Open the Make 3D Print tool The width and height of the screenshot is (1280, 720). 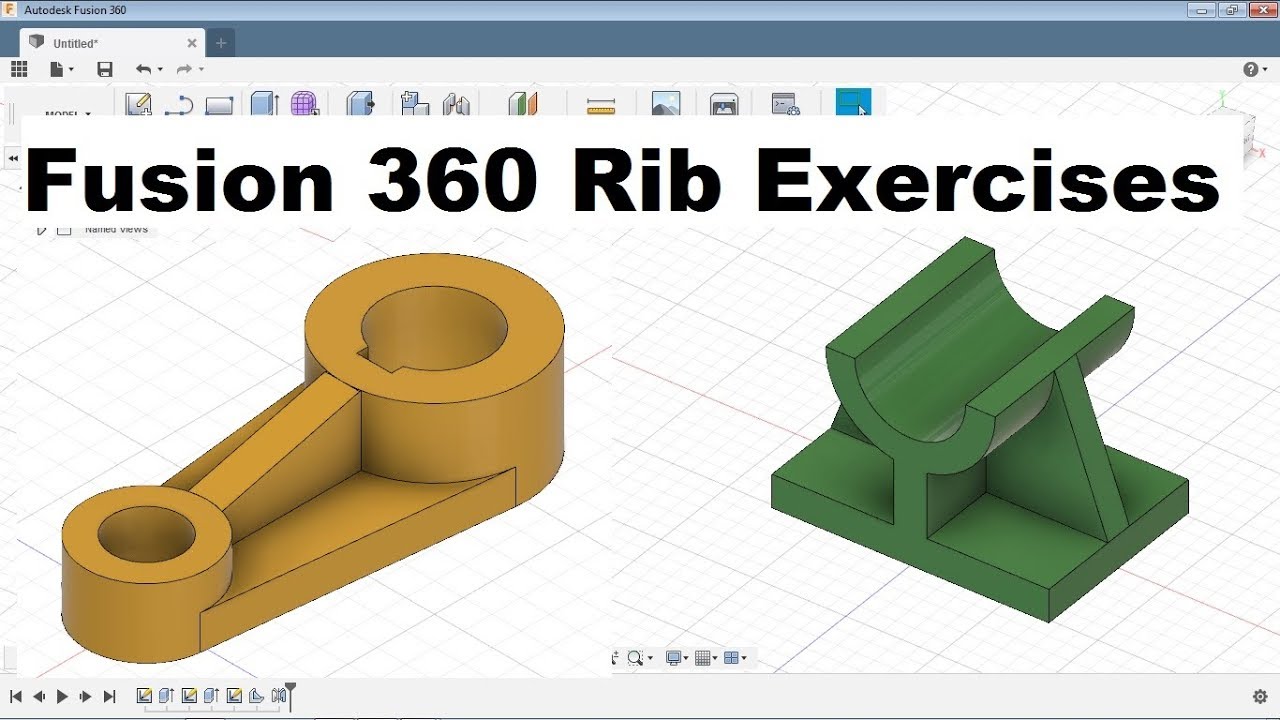click(724, 104)
